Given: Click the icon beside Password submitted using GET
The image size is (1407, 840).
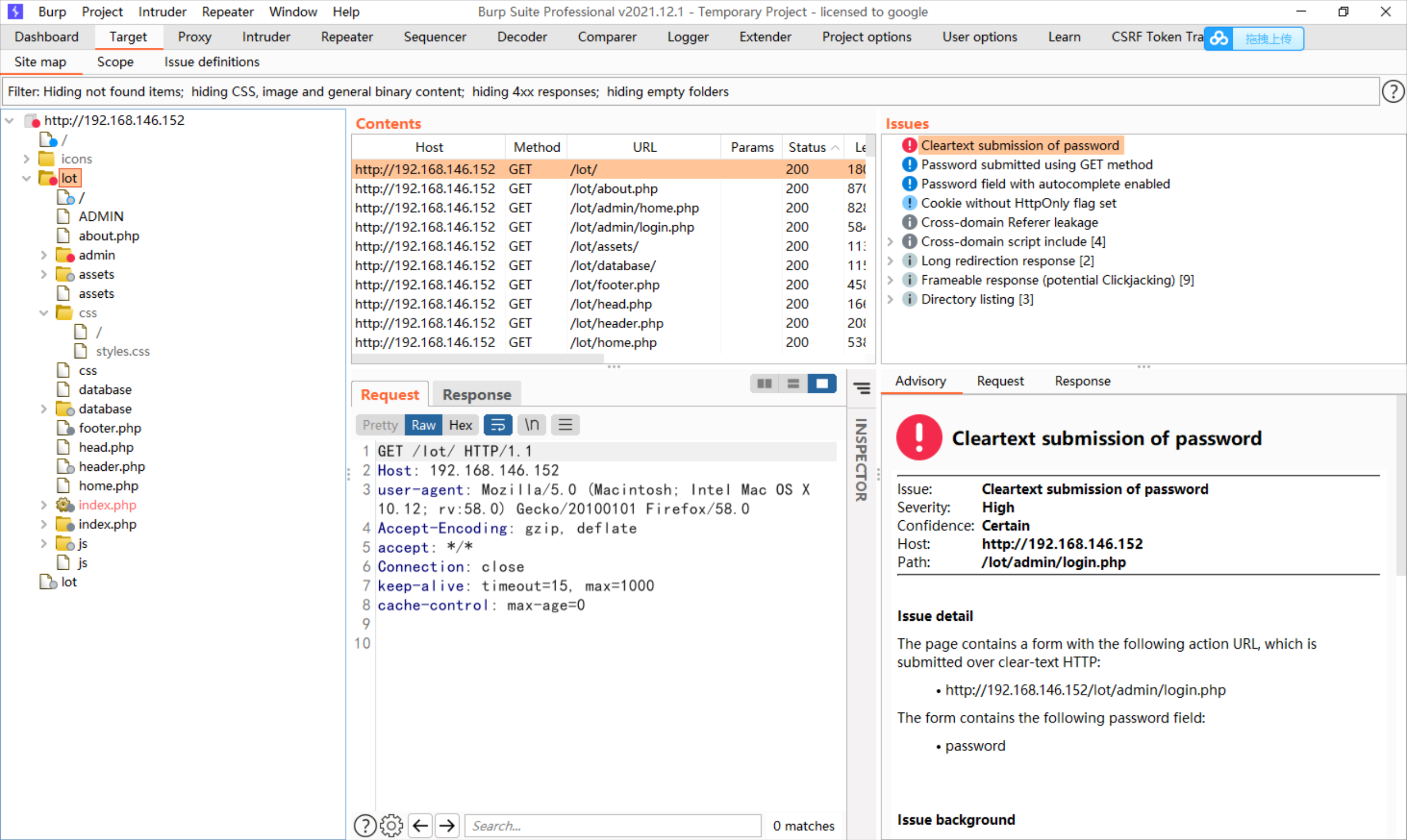Looking at the screenshot, I should point(909,165).
